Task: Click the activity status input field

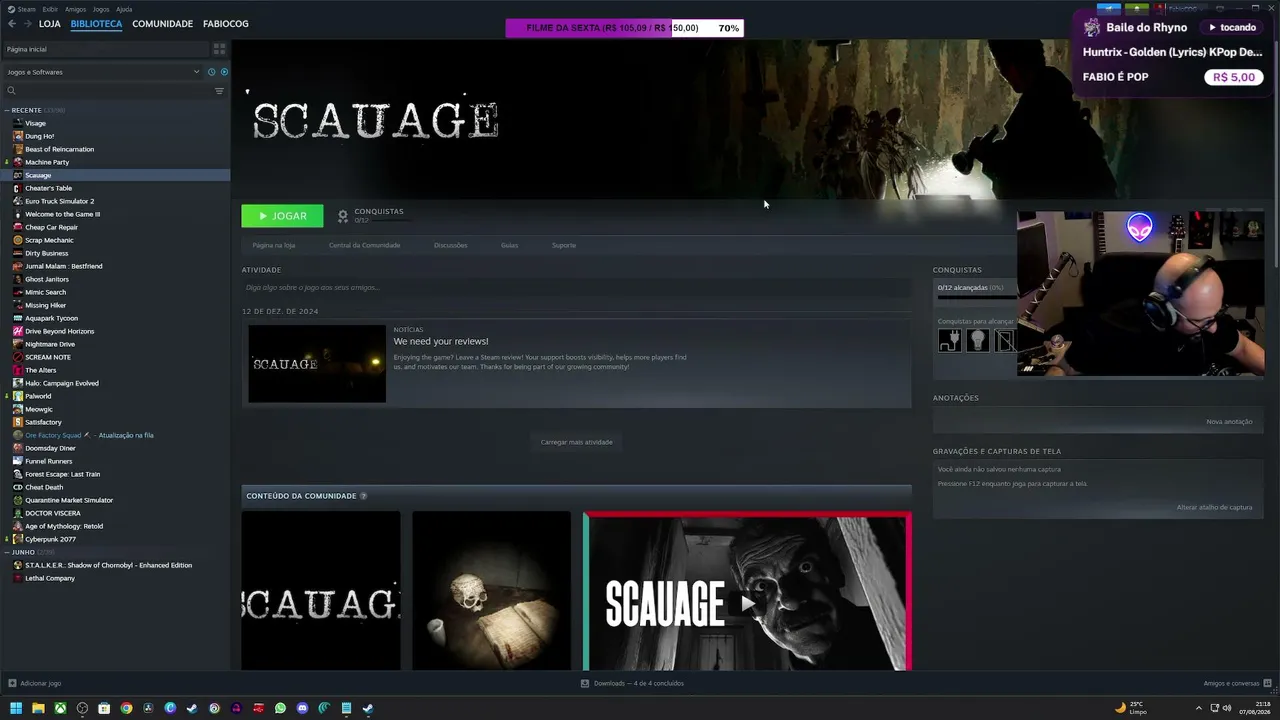Action: [x=576, y=288]
